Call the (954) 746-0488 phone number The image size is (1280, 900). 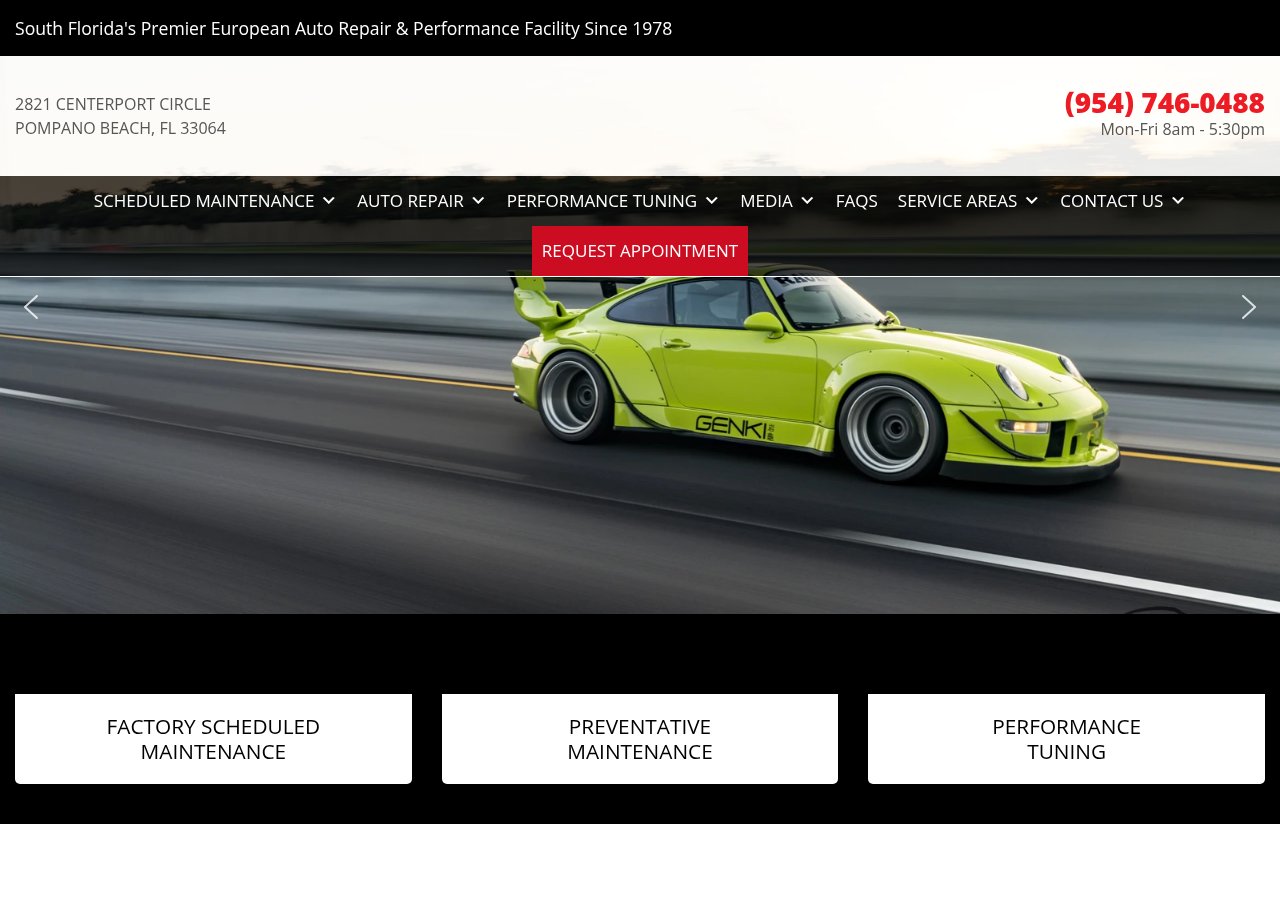click(1164, 102)
